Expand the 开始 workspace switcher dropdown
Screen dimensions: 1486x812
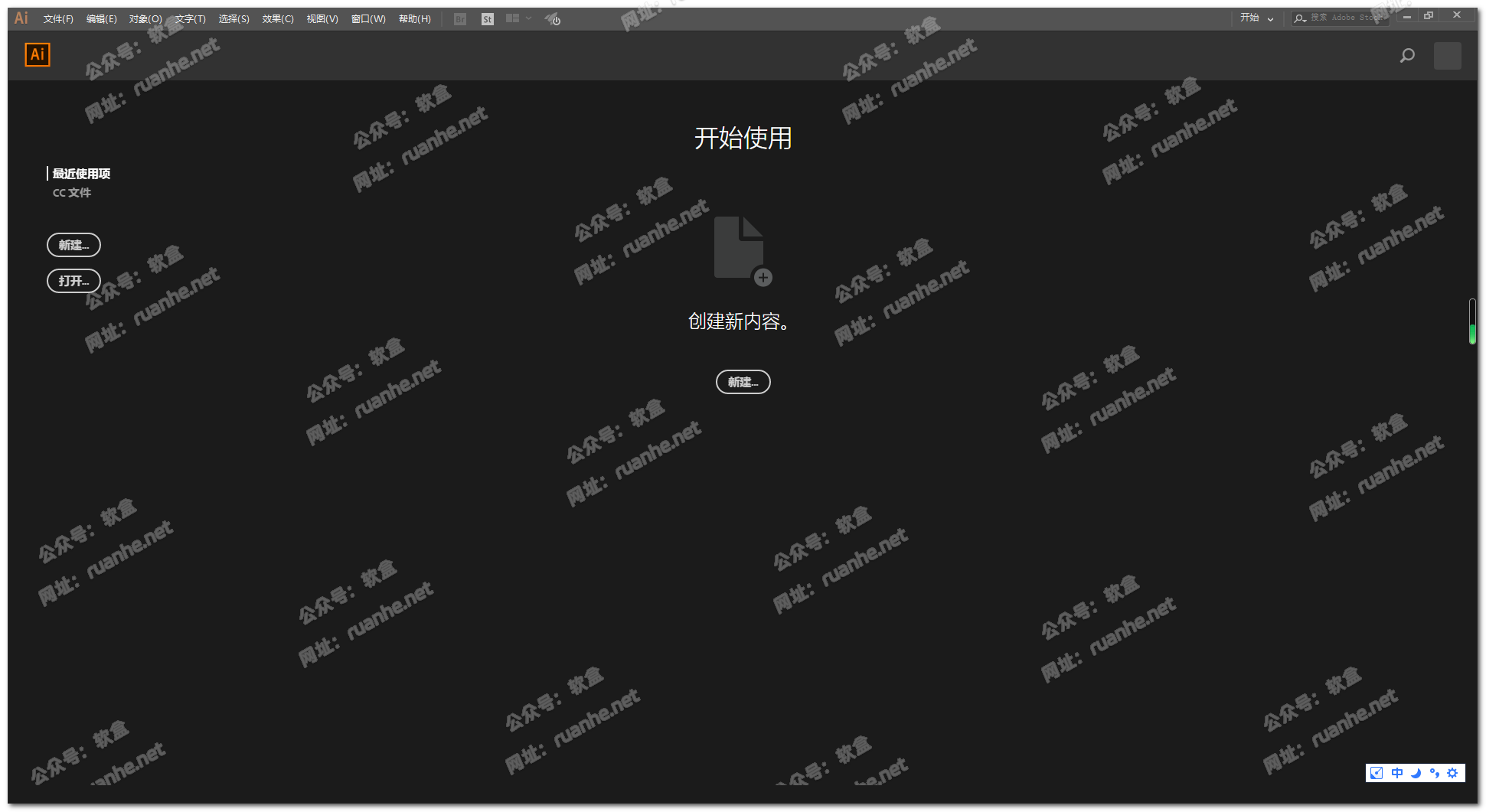[1257, 18]
